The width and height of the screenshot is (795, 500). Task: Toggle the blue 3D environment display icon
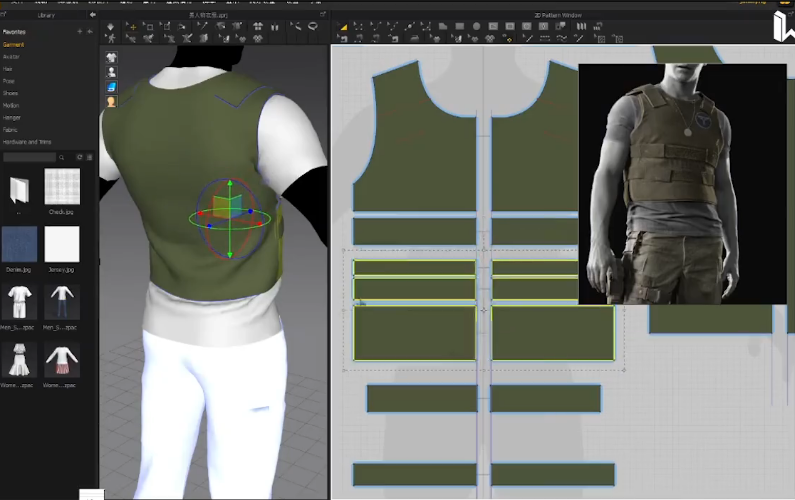[110, 87]
